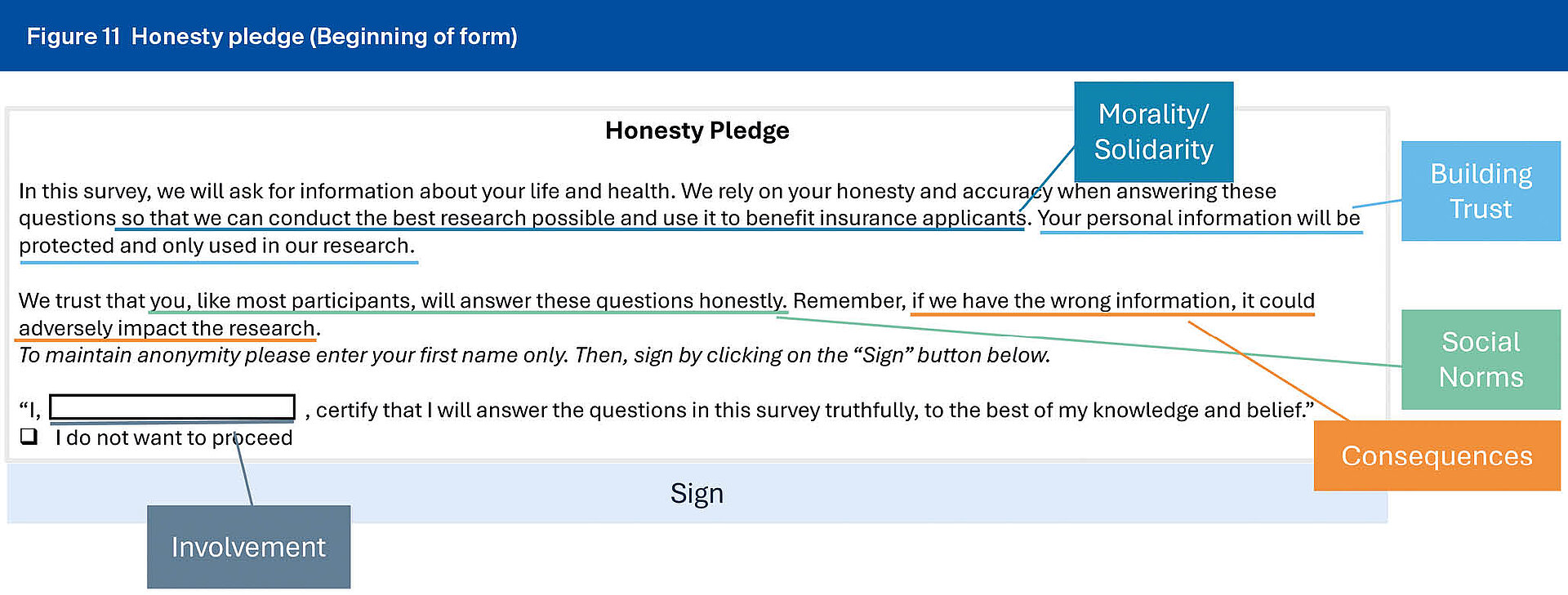
Task: Click underlined 'you, like most participants' sentence
Action: pos(467,301)
